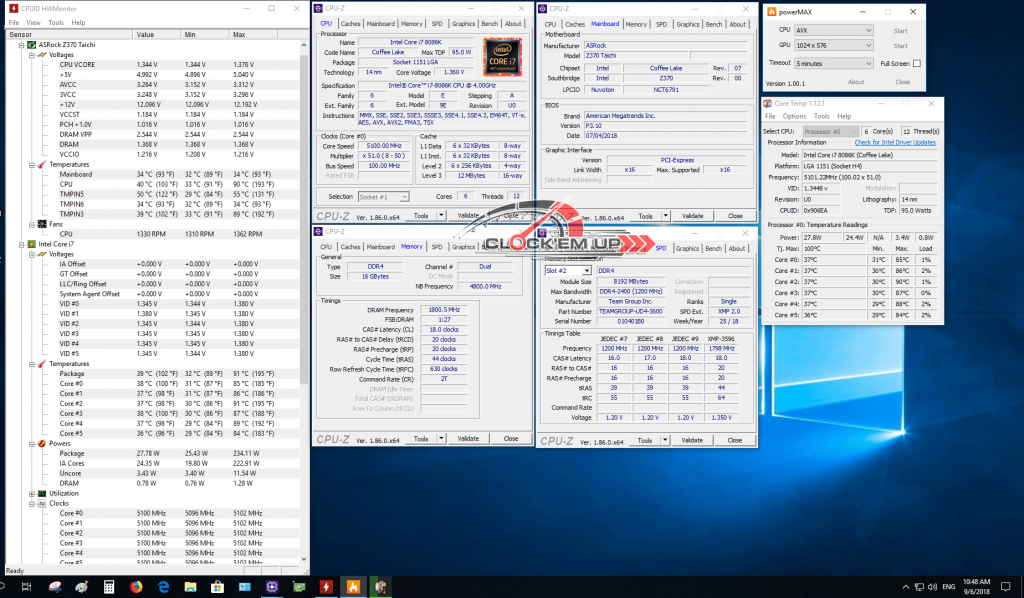Image resolution: width=1024 pixels, height=598 pixels.
Task: Open the Action Center notifications icon
Action: click(1006, 587)
